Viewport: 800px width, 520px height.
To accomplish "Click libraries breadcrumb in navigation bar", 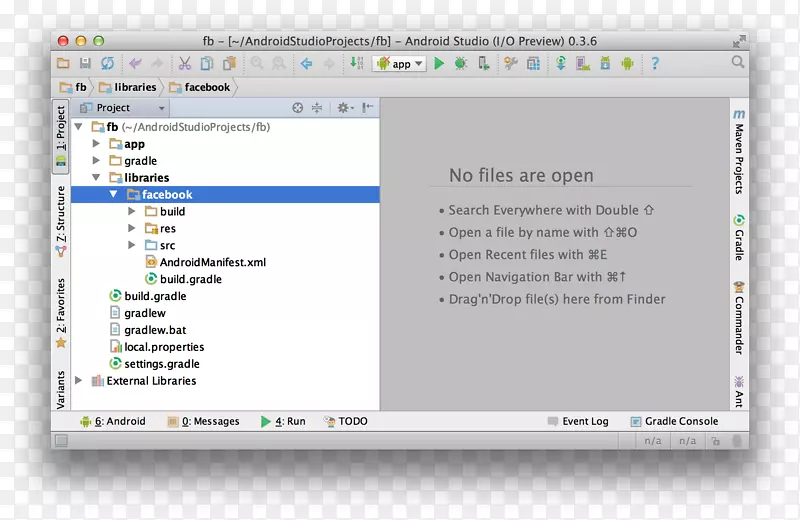I will [x=128, y=87].
